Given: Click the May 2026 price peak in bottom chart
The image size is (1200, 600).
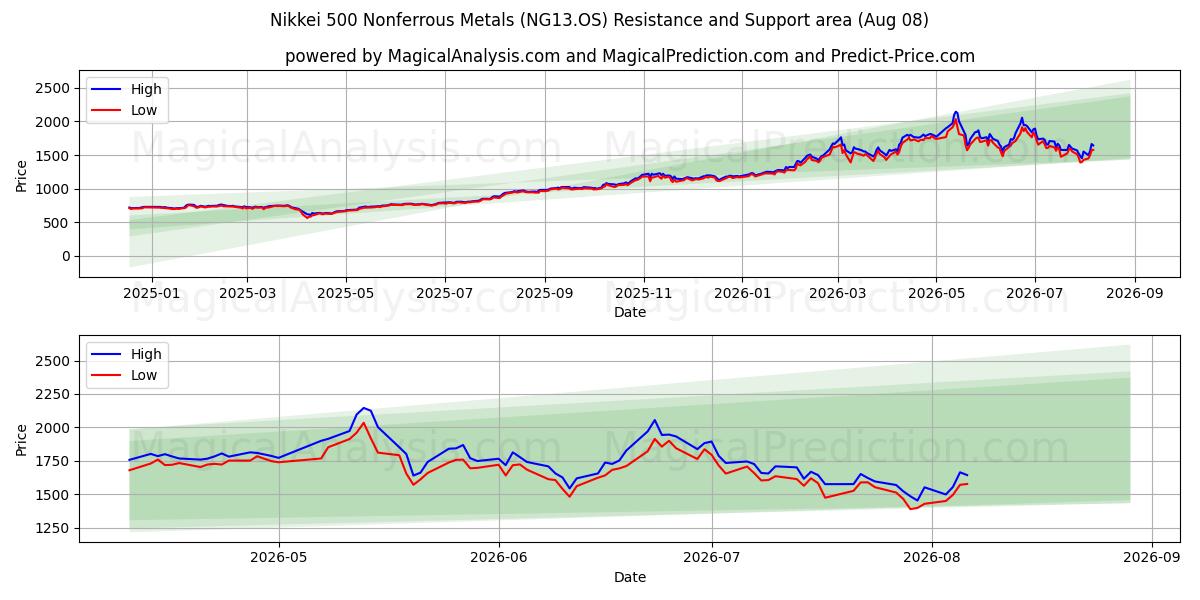Looking at the screenshot, I should coord(364,408).
